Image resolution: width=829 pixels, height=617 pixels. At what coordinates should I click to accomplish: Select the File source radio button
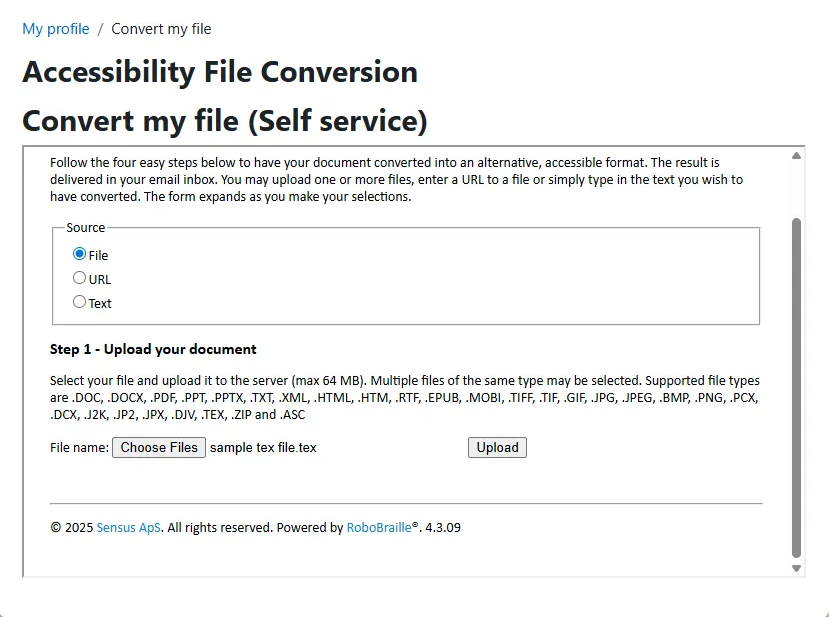click(x=80, y=254)
